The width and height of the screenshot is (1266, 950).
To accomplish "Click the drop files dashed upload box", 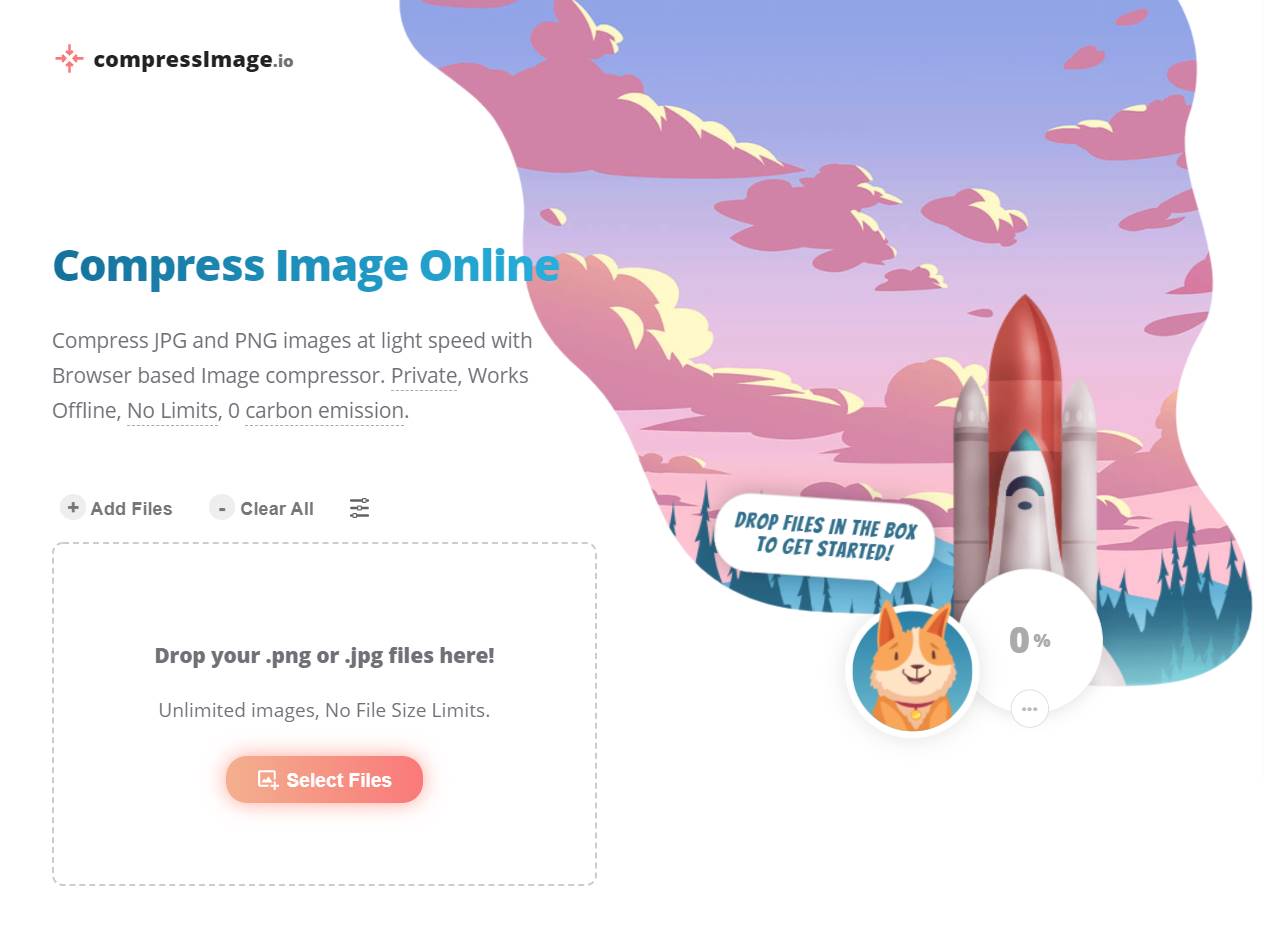I will 324,714.
